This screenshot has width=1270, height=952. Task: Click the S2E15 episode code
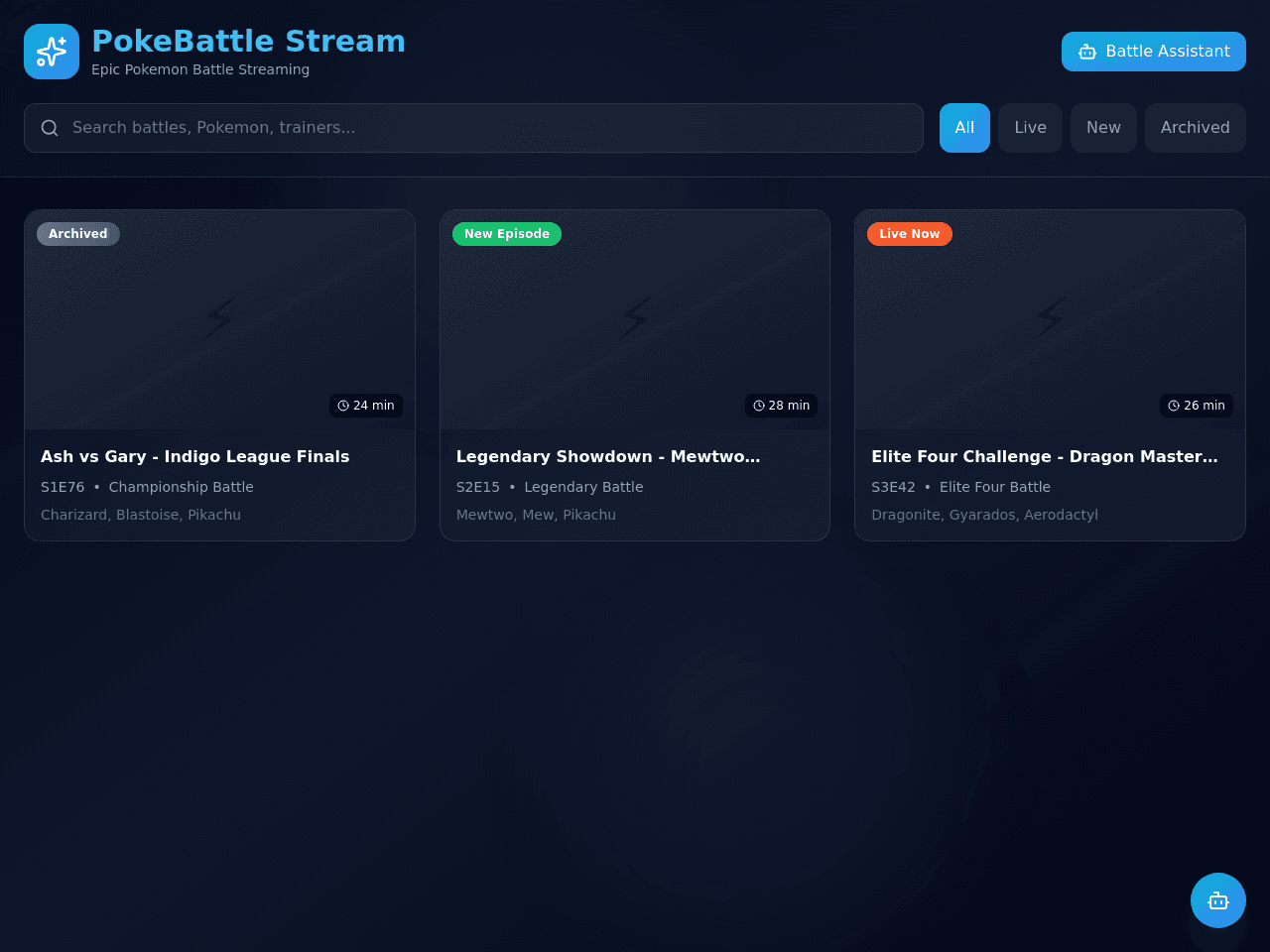pos(478,487)
